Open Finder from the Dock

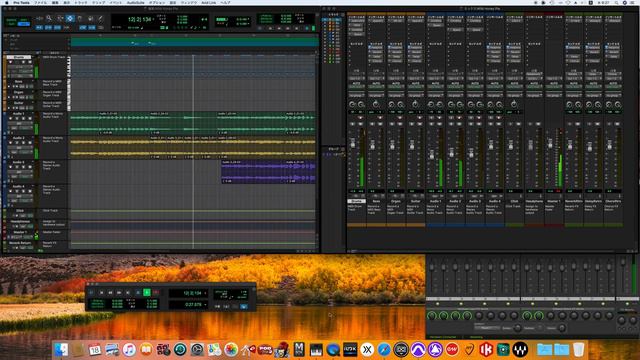[61, 349]
